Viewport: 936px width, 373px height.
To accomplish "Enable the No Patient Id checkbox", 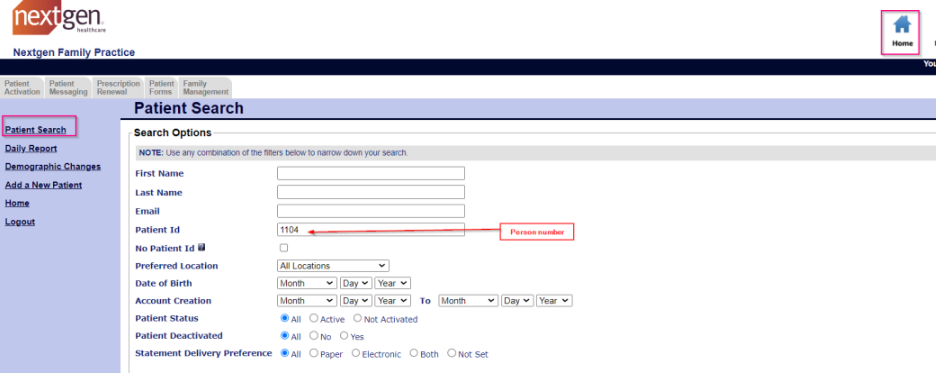I will pos(284,248).
